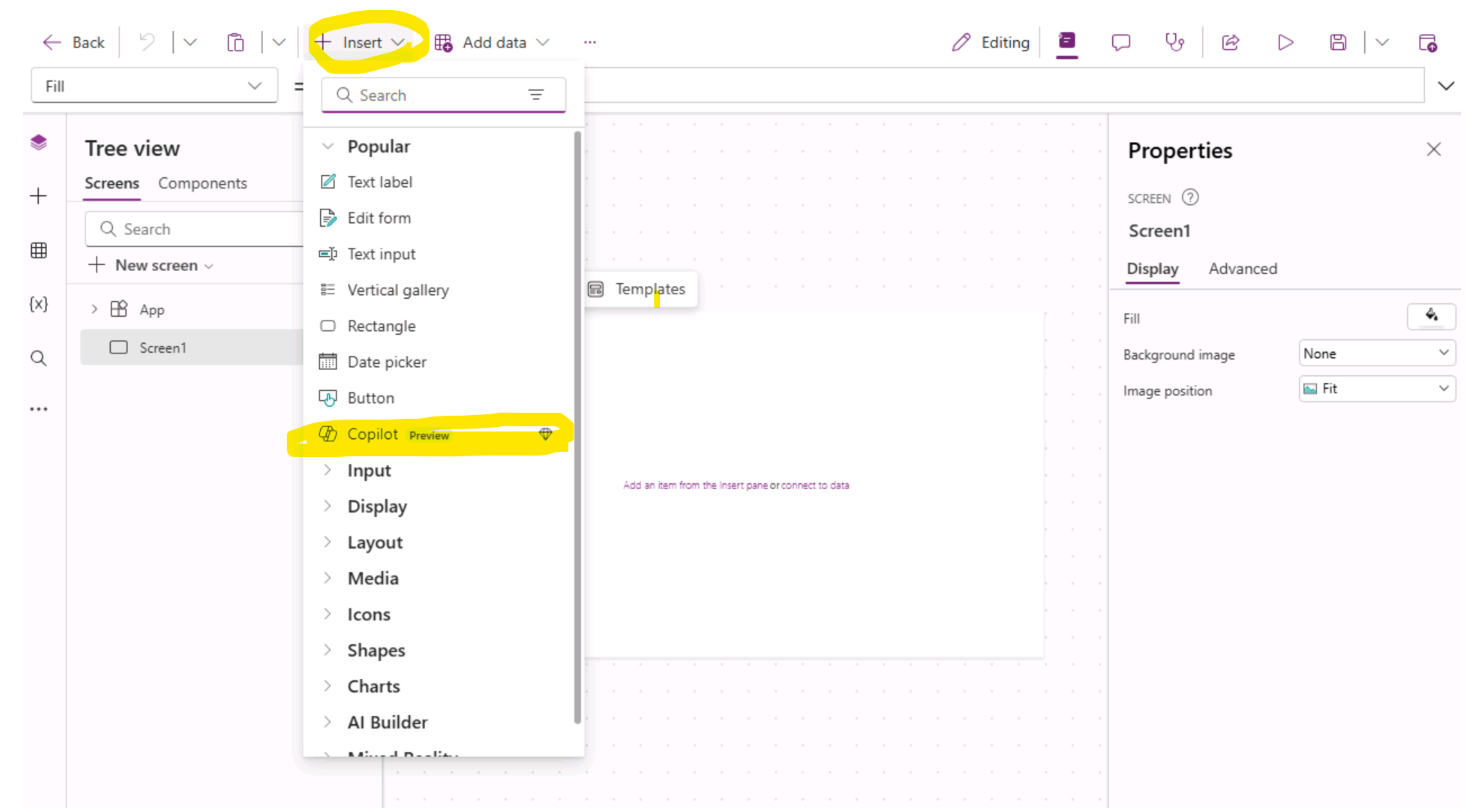Expand the Input category in Insert menu

coord(369,471)
